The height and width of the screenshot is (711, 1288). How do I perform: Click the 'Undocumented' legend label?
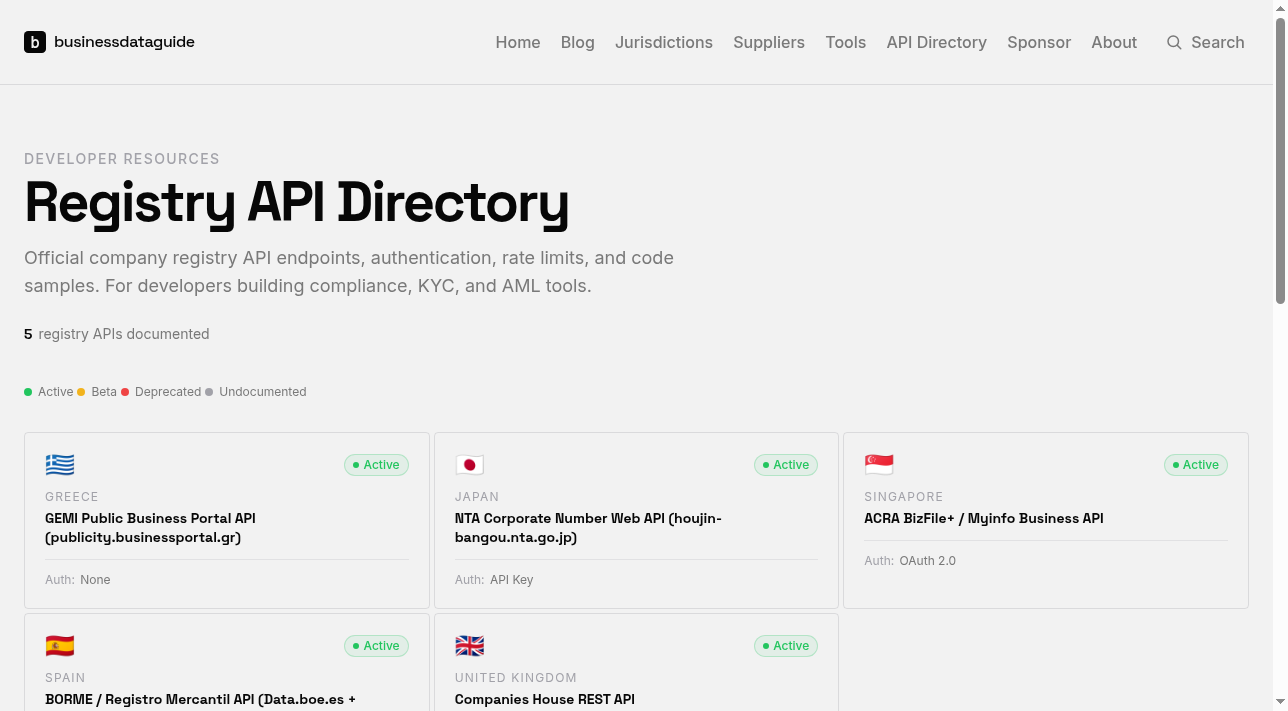tap(263, 392)
